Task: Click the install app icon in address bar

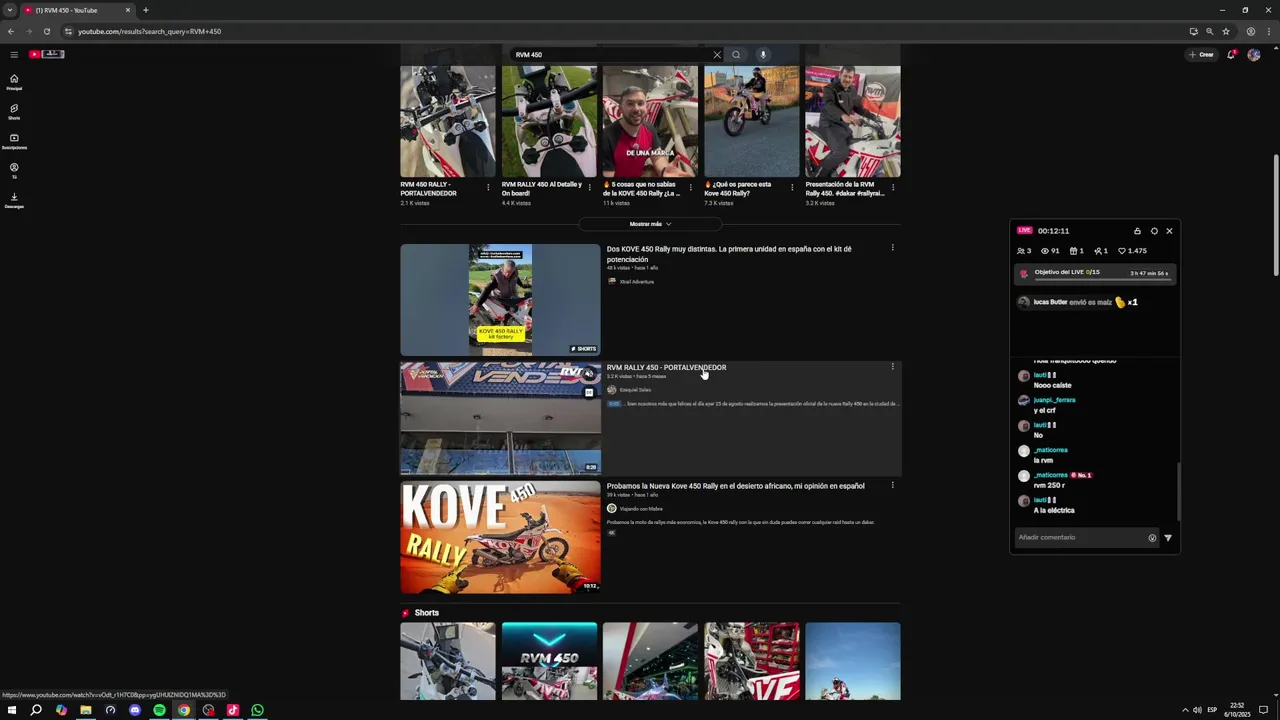Action: pyautogui.click(x=1193, y=31)
